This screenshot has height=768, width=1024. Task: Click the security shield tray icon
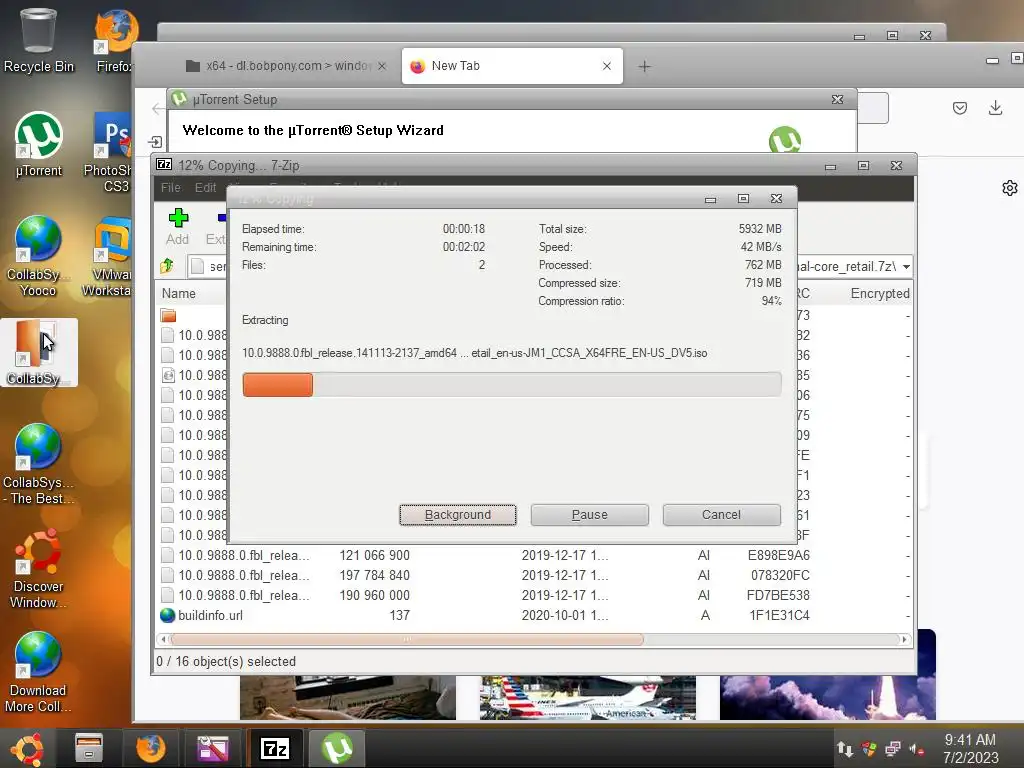[869, 749]
